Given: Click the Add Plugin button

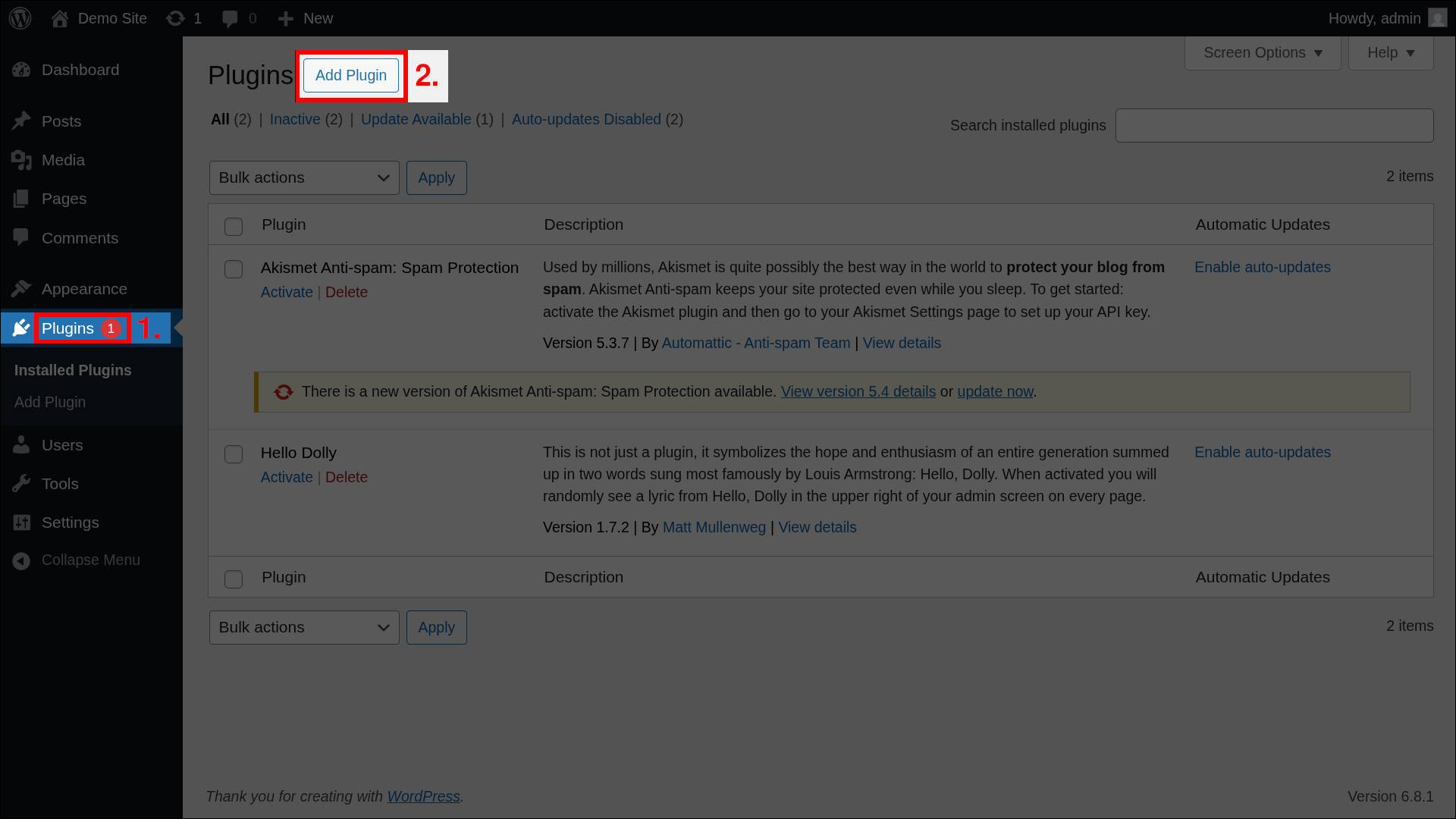Looking at the screenshot, I should point(350,75).
